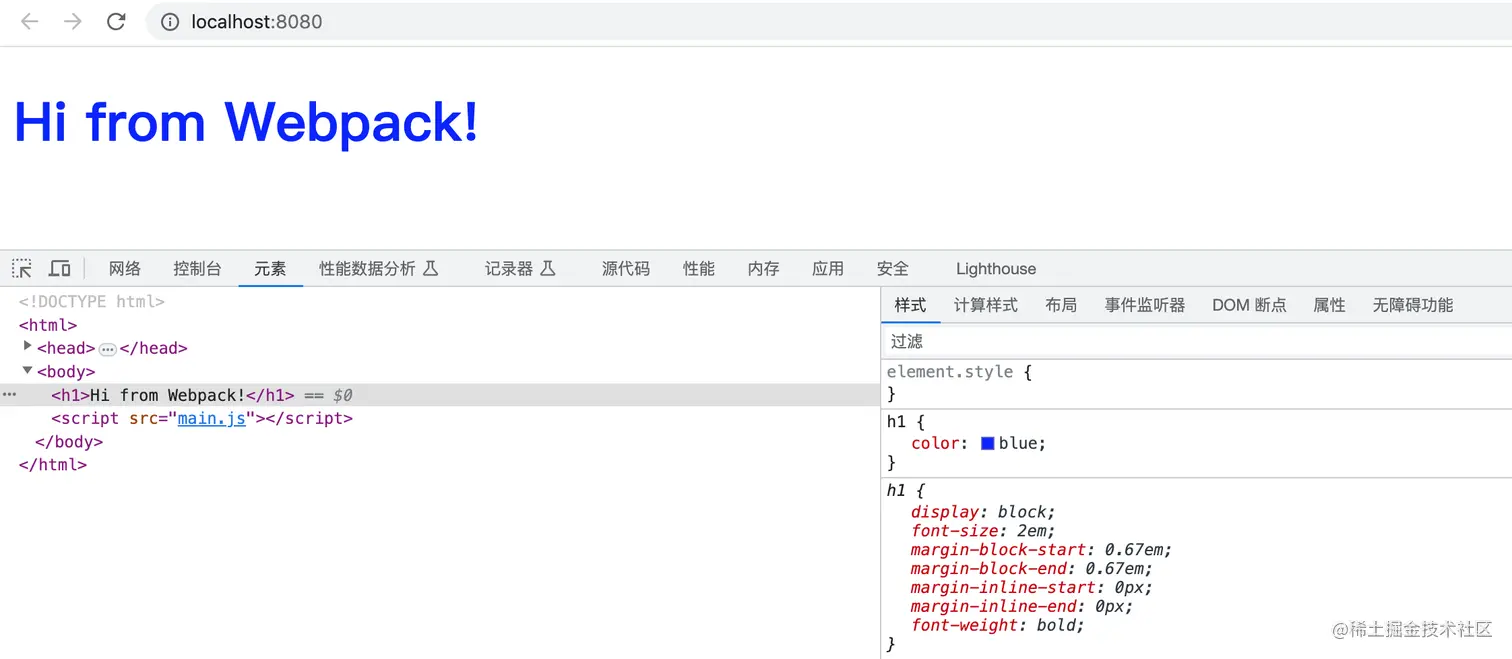Image resolution: width=1512 pixels, height=659 pixels.
Task: Switch to the 源代码 tab
Action: (x=626, y=268)
